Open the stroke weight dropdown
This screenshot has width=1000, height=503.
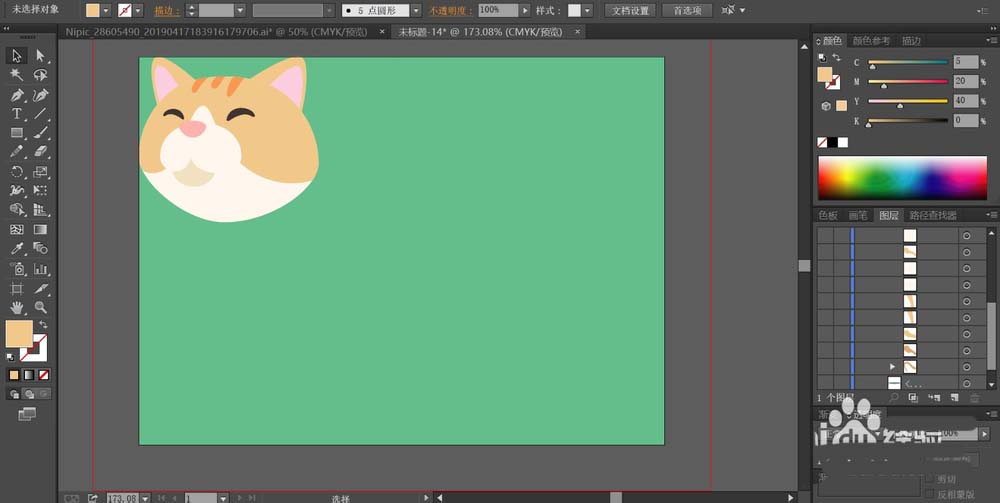(x=240, y=10)
